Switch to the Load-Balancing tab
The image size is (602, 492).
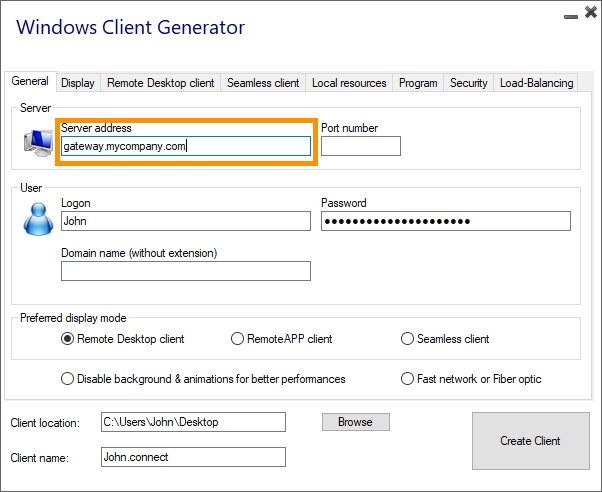coord(536,83)
